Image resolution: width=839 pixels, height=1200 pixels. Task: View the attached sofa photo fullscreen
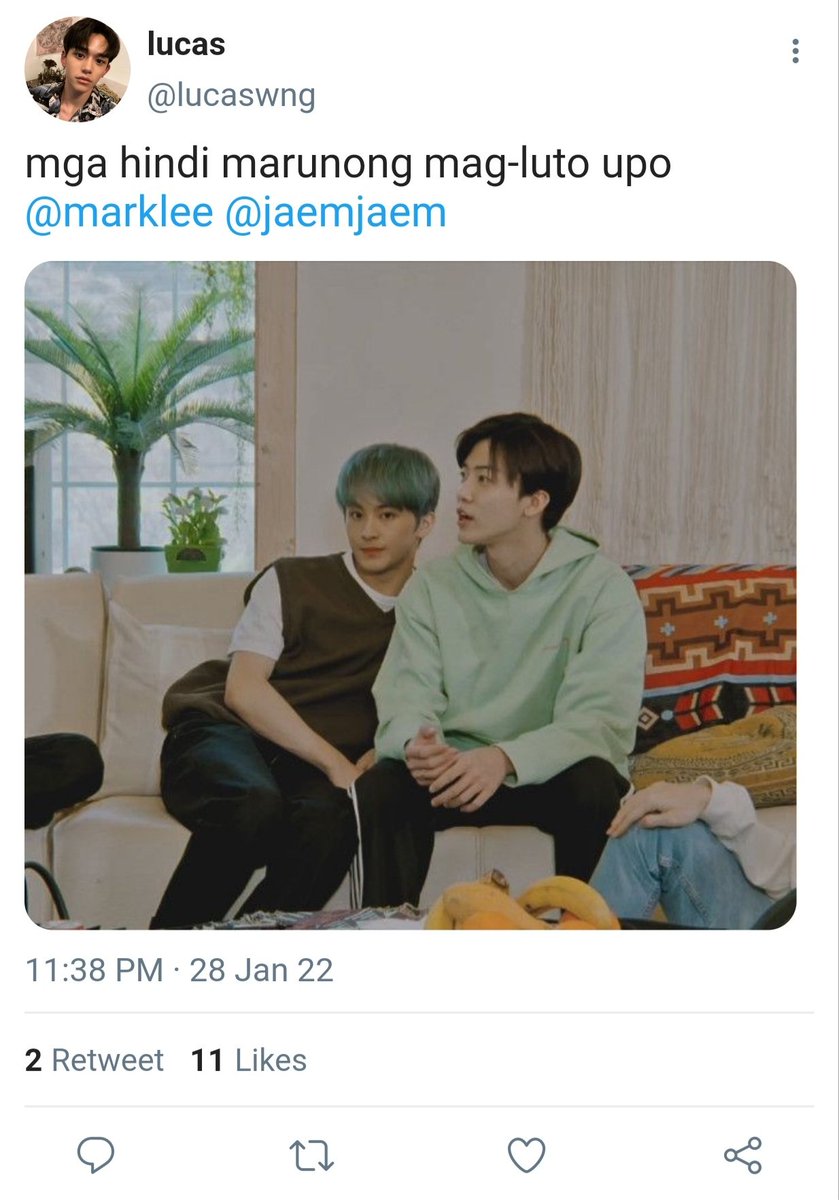[x=410, y=595]
